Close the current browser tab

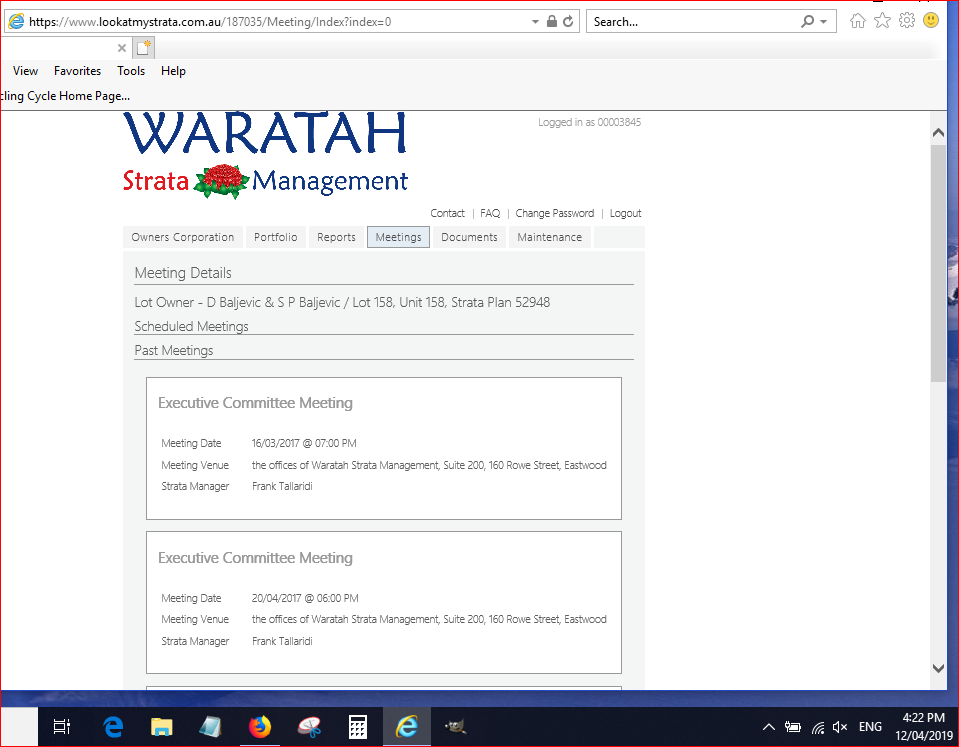[x=122, y=48]
